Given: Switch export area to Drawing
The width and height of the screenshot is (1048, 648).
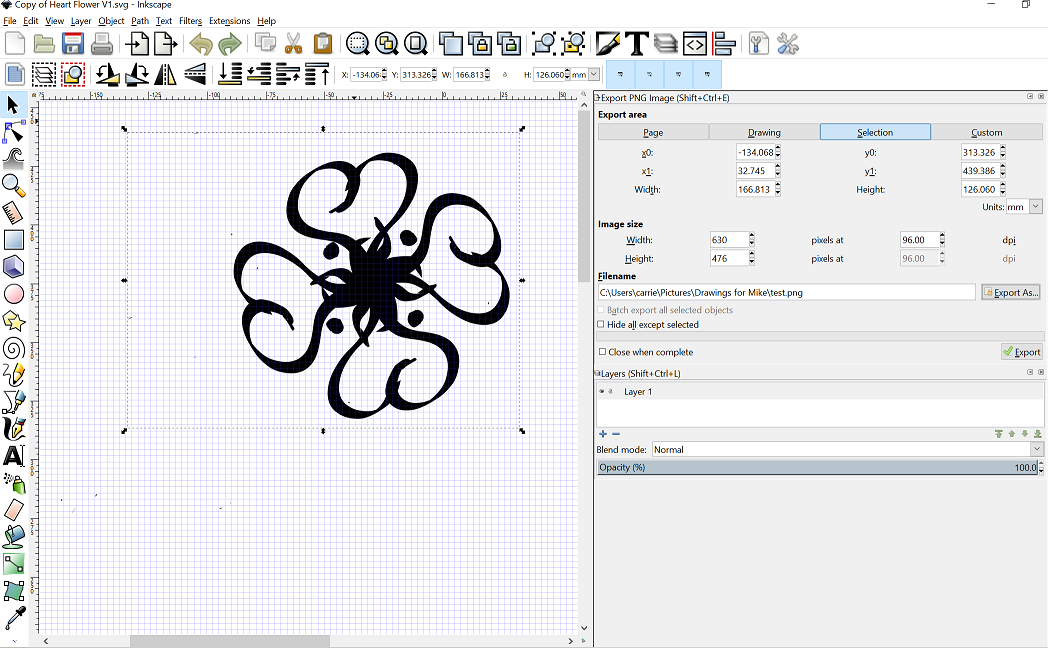Looking at the screenshot, I should coord(762,131).
